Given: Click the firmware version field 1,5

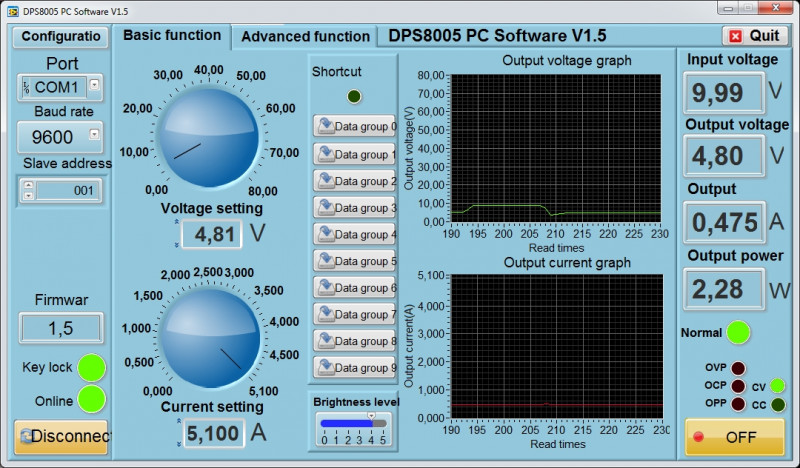Looking at the screenshot, I should (61, 328).
